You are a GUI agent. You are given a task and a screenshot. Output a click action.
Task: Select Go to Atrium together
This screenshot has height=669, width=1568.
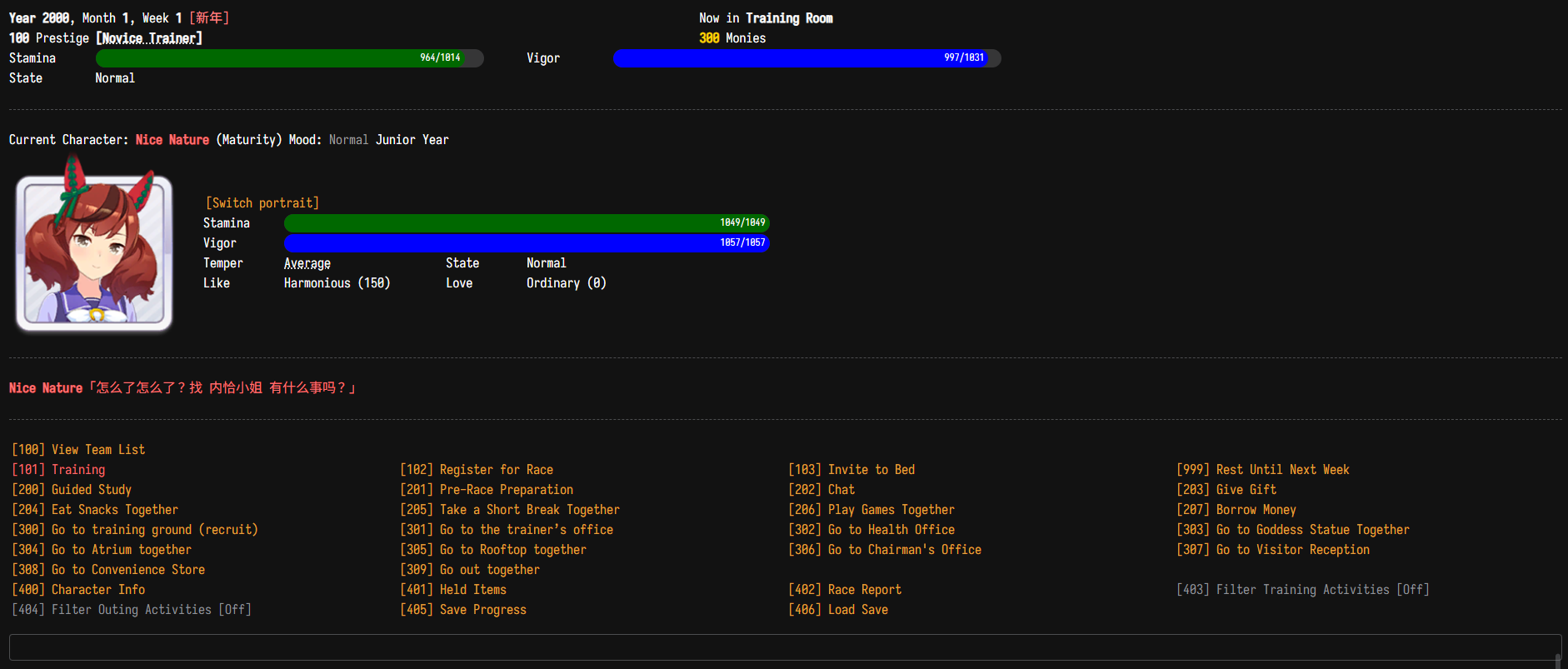pos(102,550)
